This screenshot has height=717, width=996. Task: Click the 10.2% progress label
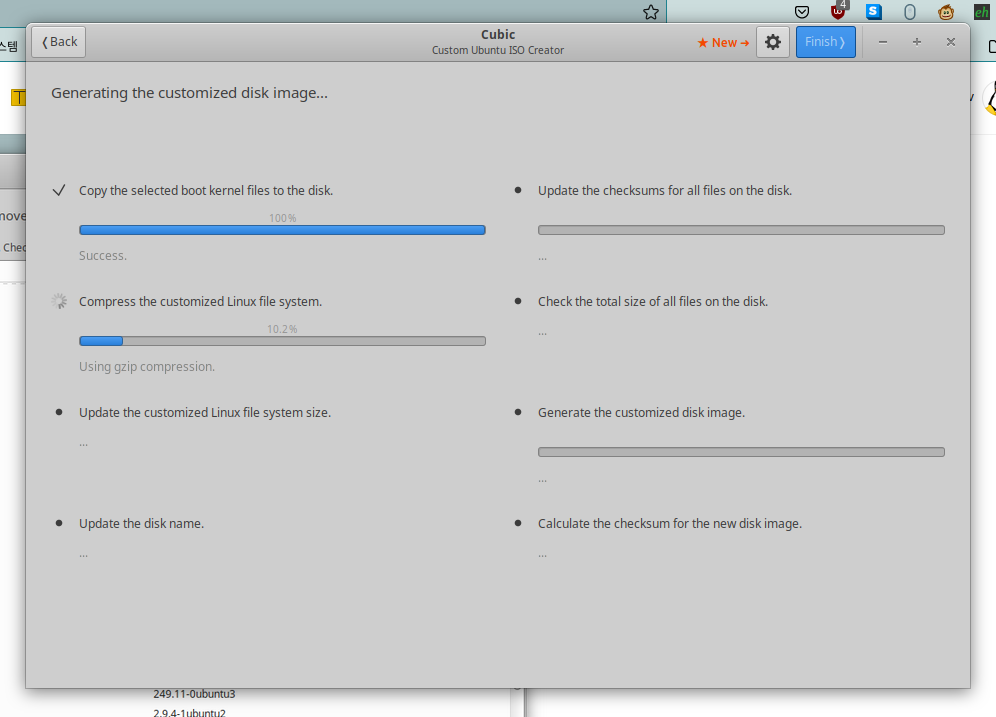coord(282,329)
